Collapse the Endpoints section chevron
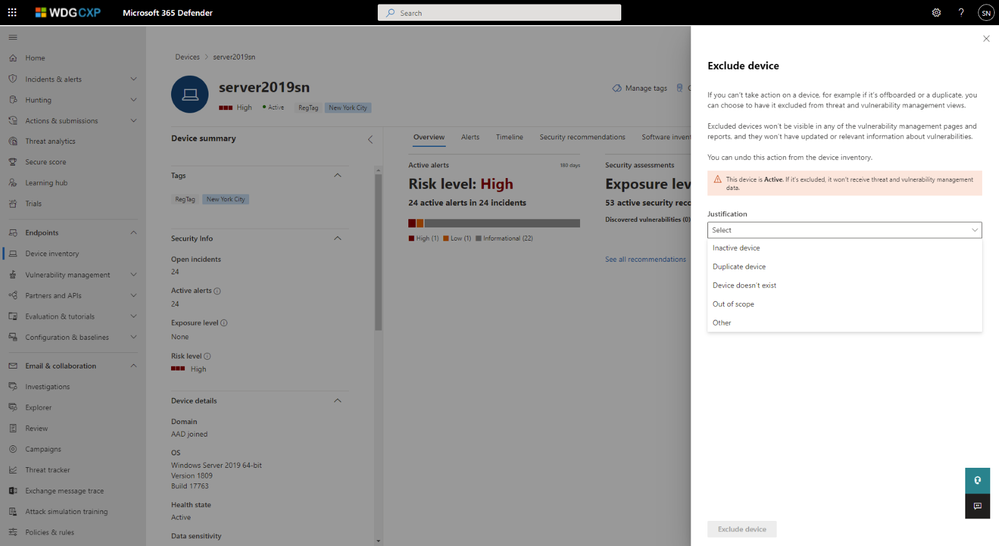The image size is (999, 546). tap(134, 233)
